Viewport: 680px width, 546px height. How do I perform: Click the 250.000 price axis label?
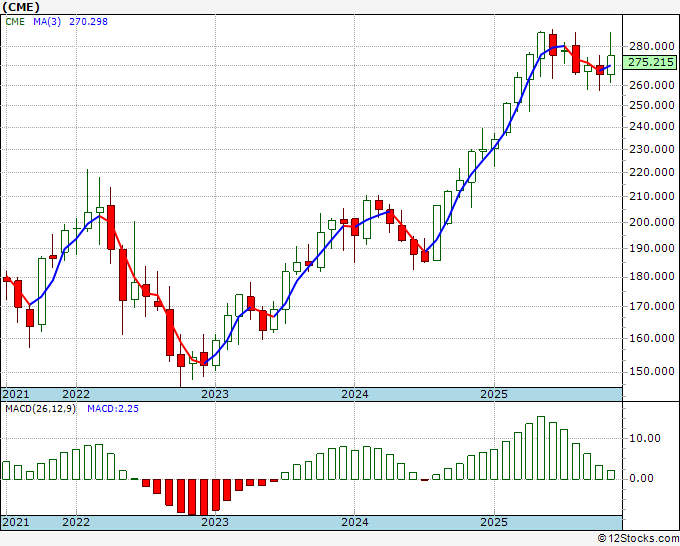click(x=651, y=105)
